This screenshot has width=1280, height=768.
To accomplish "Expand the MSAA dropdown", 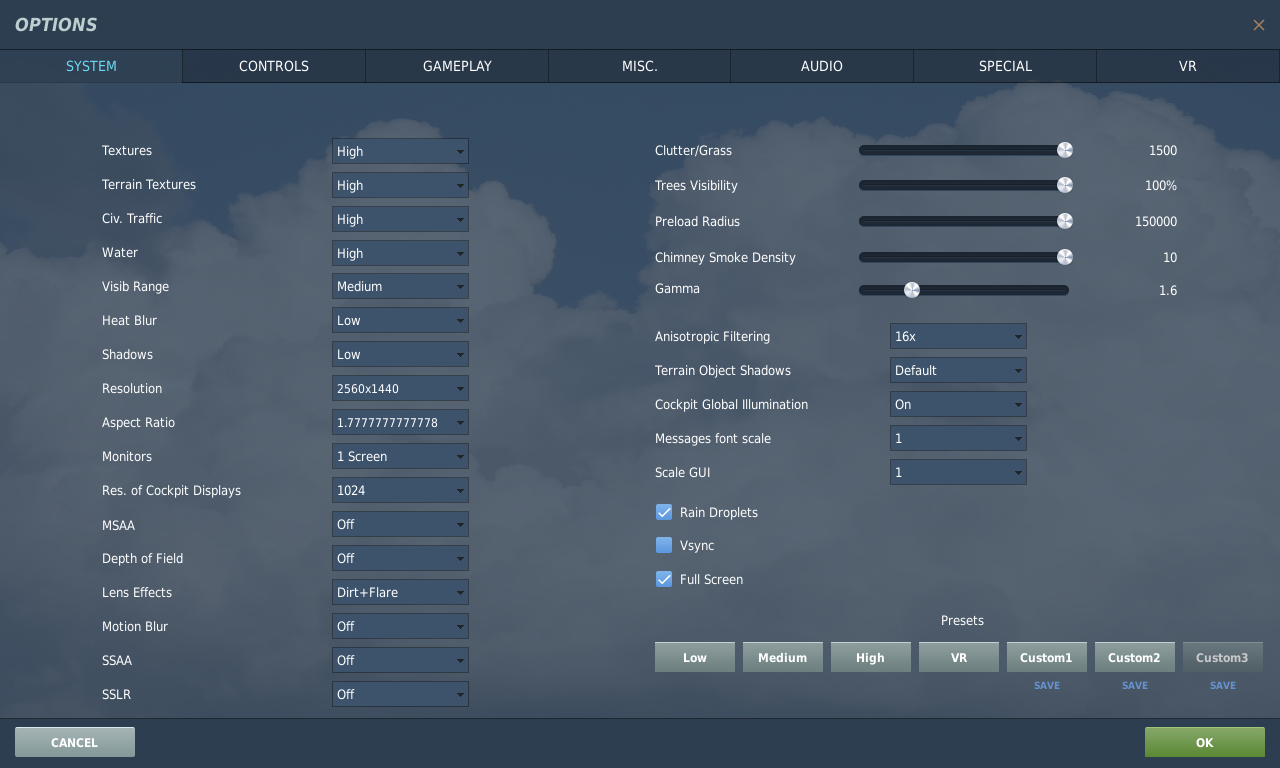I will pos(400,524).
